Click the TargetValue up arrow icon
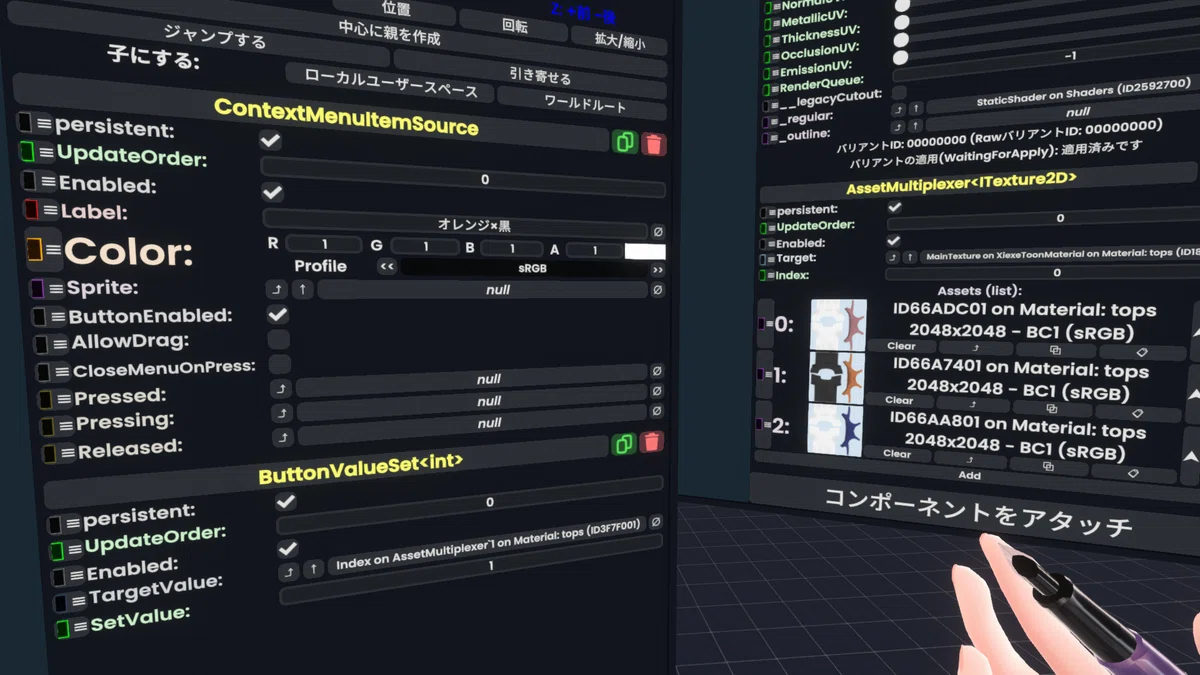Image resolution: width=1200 pixels, height=675 pixels. click(x=314, y=569)
